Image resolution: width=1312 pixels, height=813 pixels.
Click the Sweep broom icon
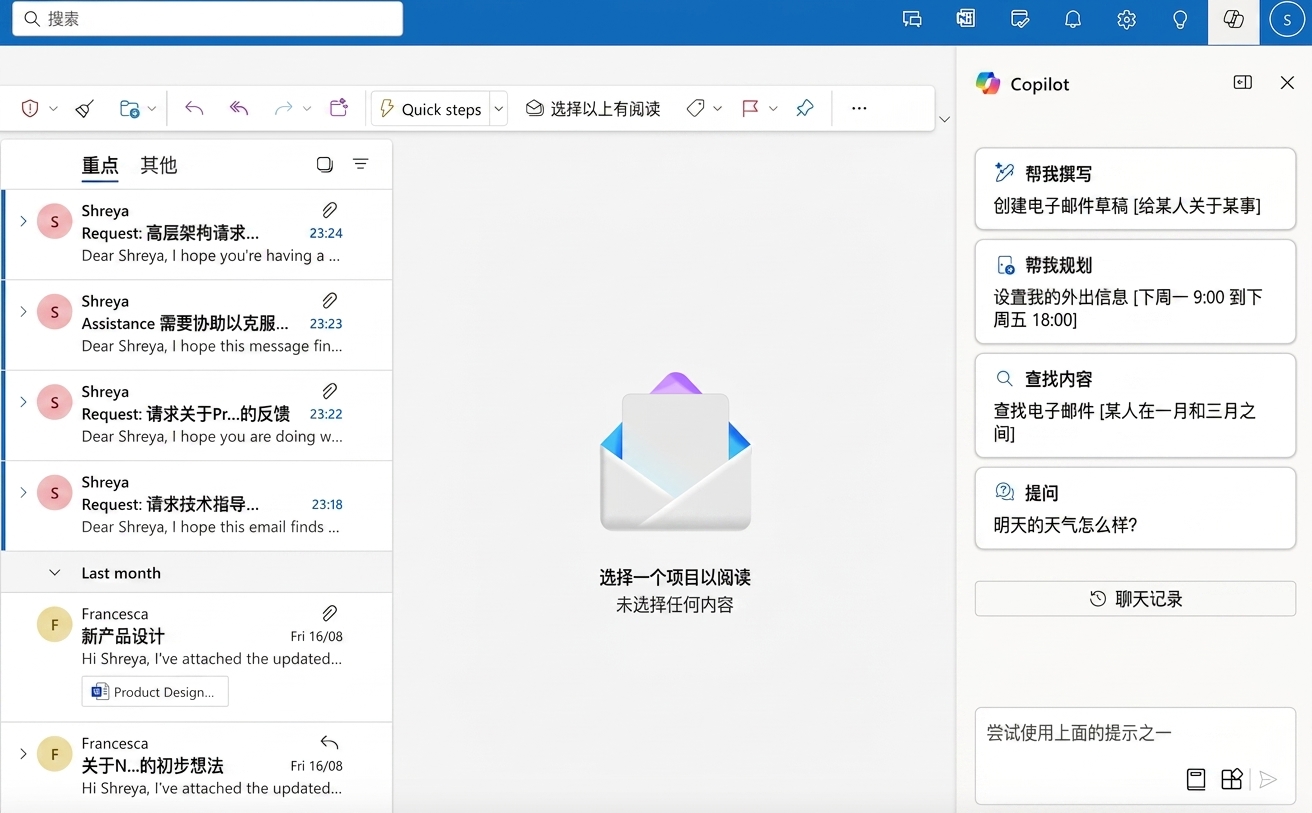tap(85, 108)
